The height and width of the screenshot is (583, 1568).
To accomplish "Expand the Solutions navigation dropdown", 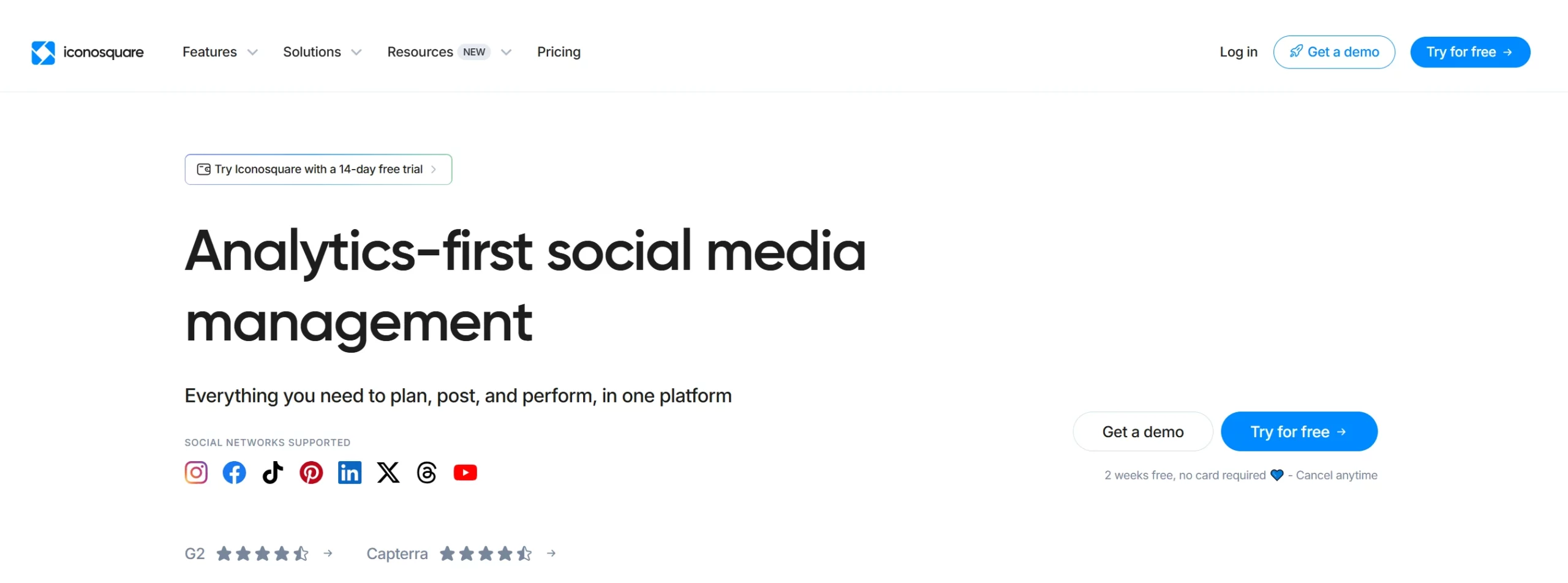I will pyautogui.click(x=322, y=52).
